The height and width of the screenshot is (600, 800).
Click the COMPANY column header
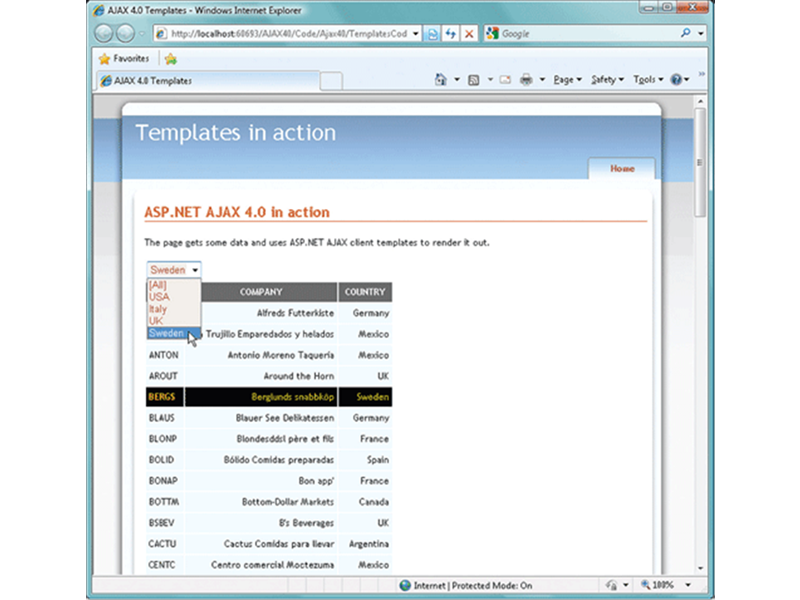[261, 292]
